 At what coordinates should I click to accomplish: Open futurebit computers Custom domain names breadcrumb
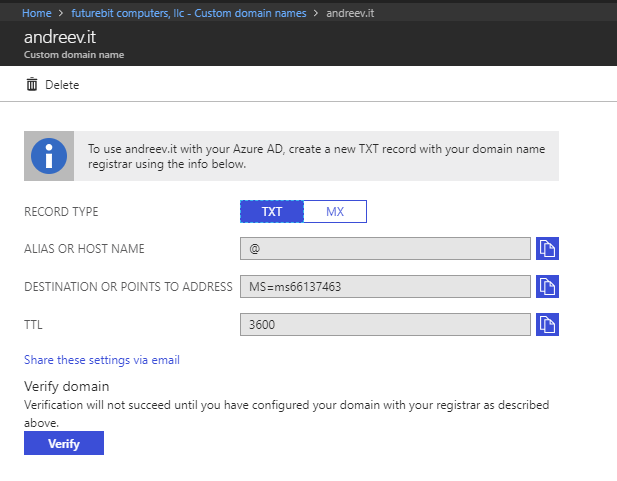click(188, 13)
